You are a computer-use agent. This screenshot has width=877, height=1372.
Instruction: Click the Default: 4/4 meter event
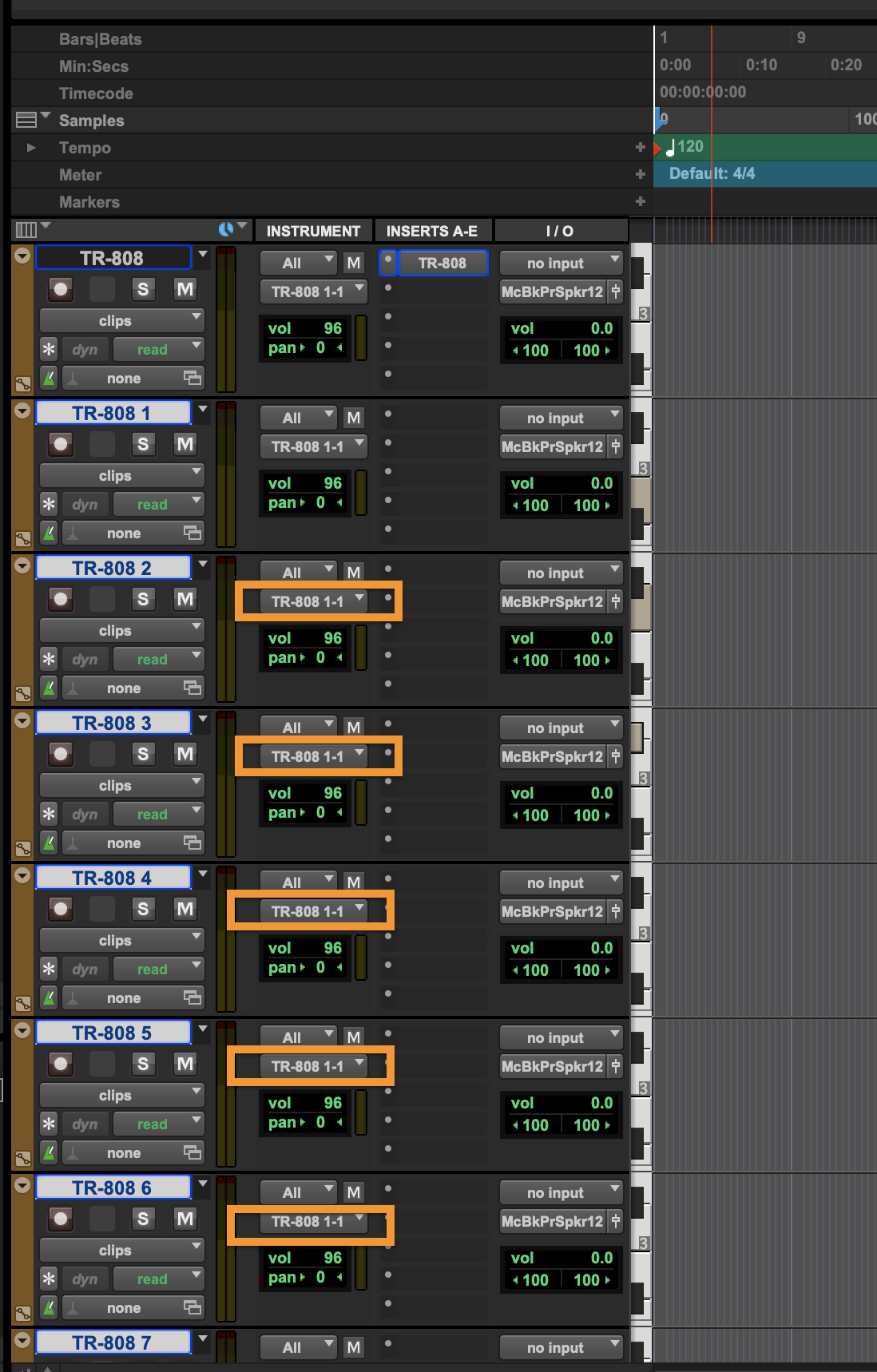[712, 173]
